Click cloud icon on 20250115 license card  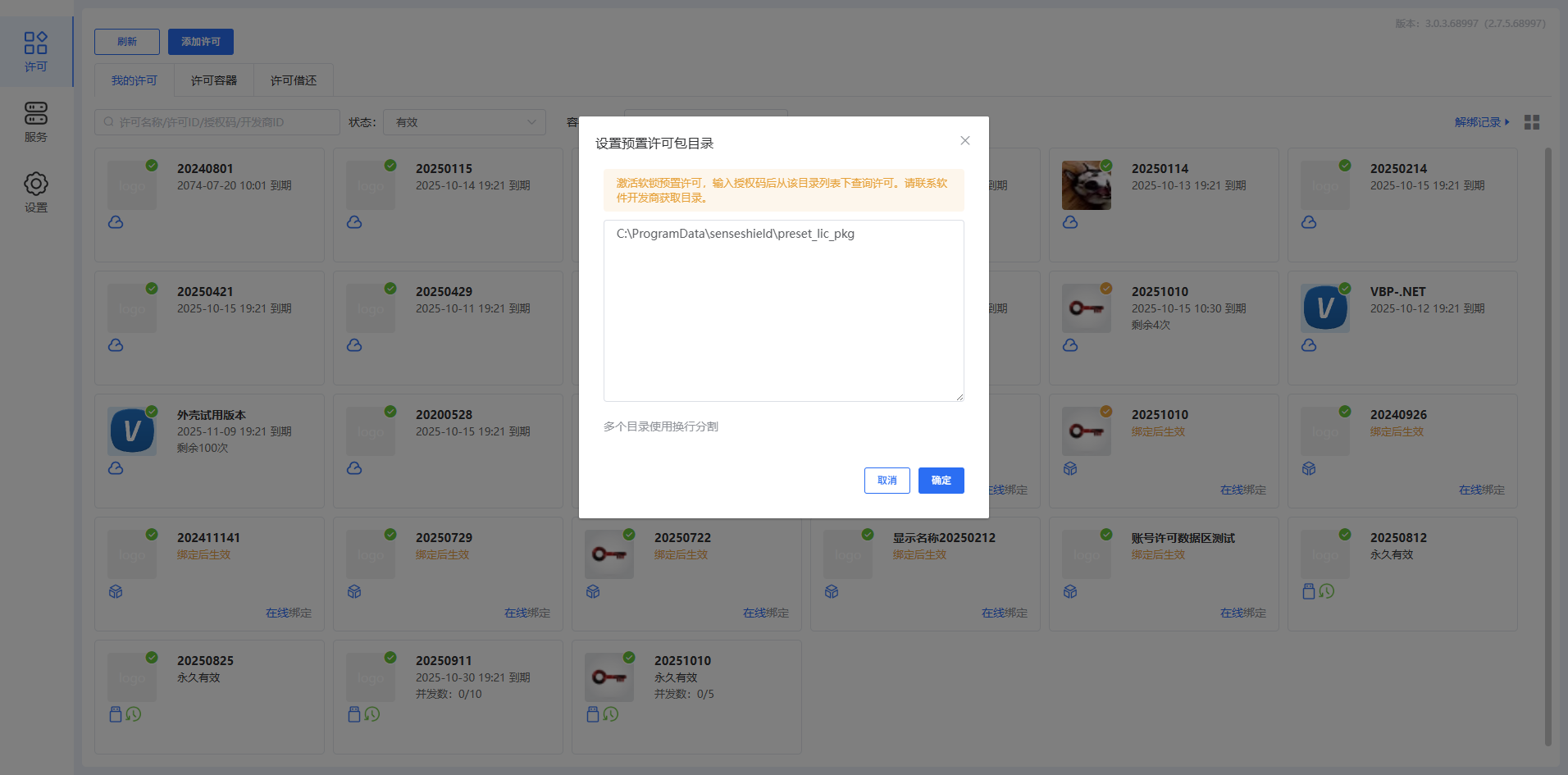(354, 222)
